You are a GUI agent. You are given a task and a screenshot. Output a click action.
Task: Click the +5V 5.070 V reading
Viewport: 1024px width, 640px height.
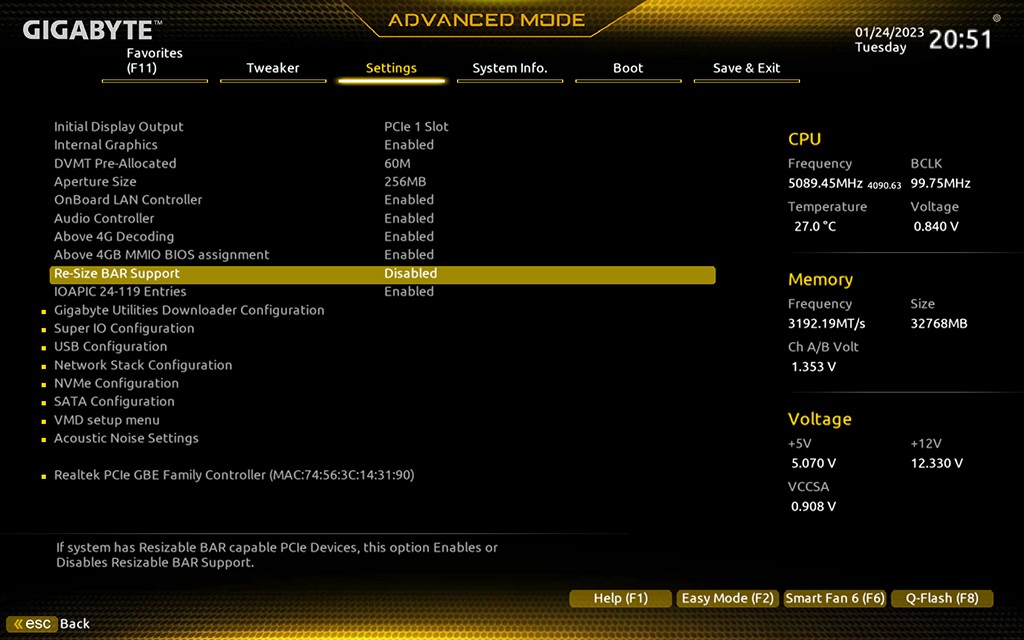click(x=814, y=464)
